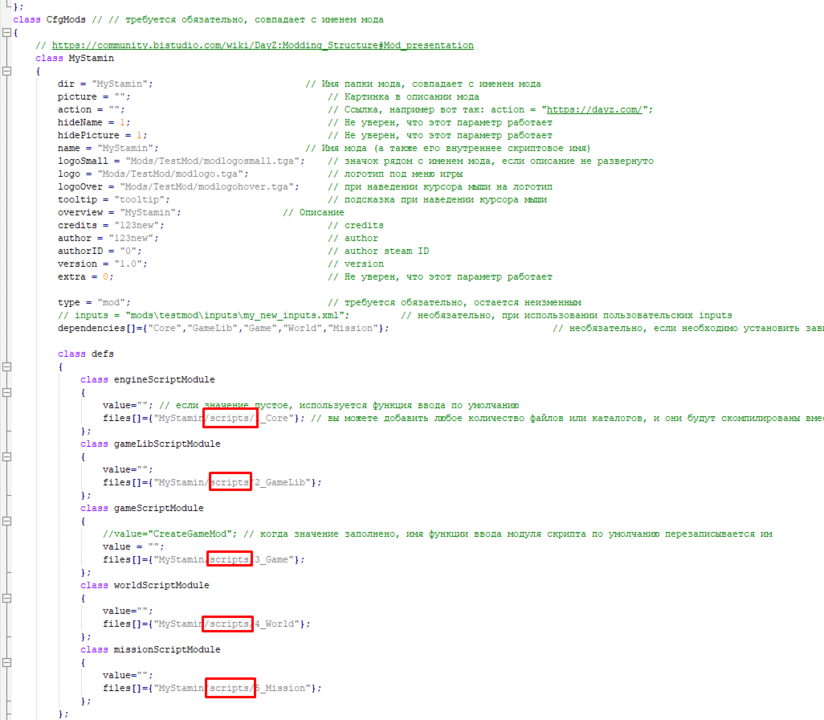Fold the gameScriptModule class block
Screen dimensions: 824x720
click(6, 521)
